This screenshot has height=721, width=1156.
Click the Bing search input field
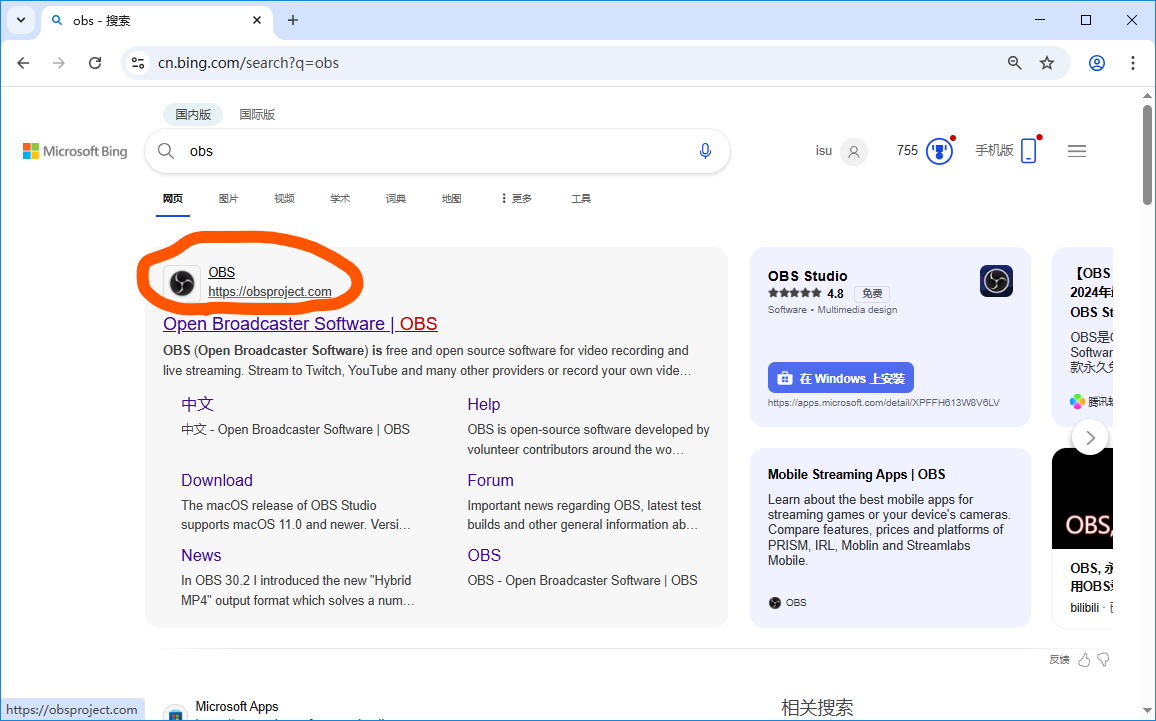pyautogui.click(x=437, y=151)
